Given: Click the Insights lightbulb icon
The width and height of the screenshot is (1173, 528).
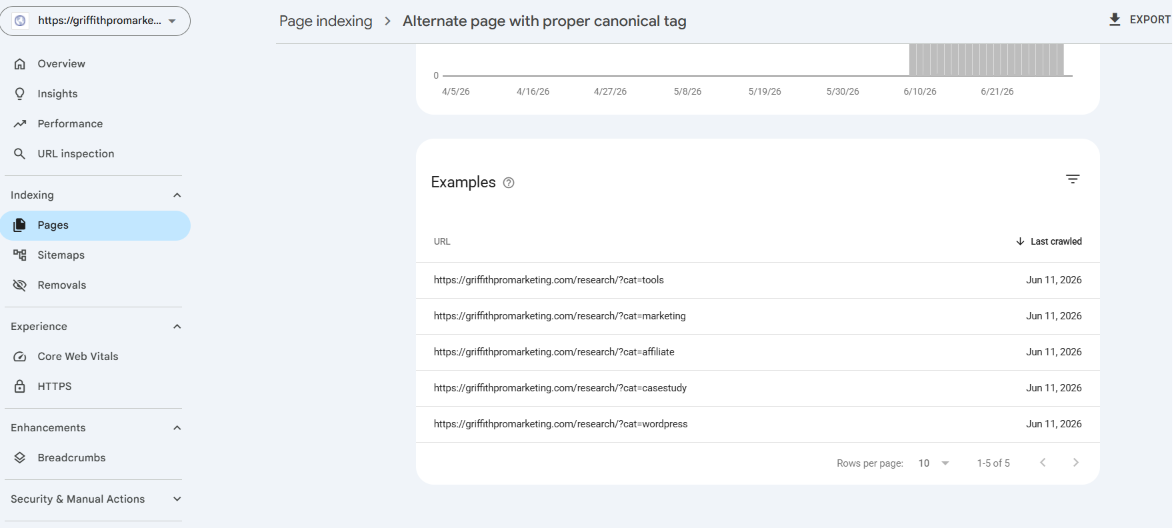Looking at the screenshot, I should 20,93.
